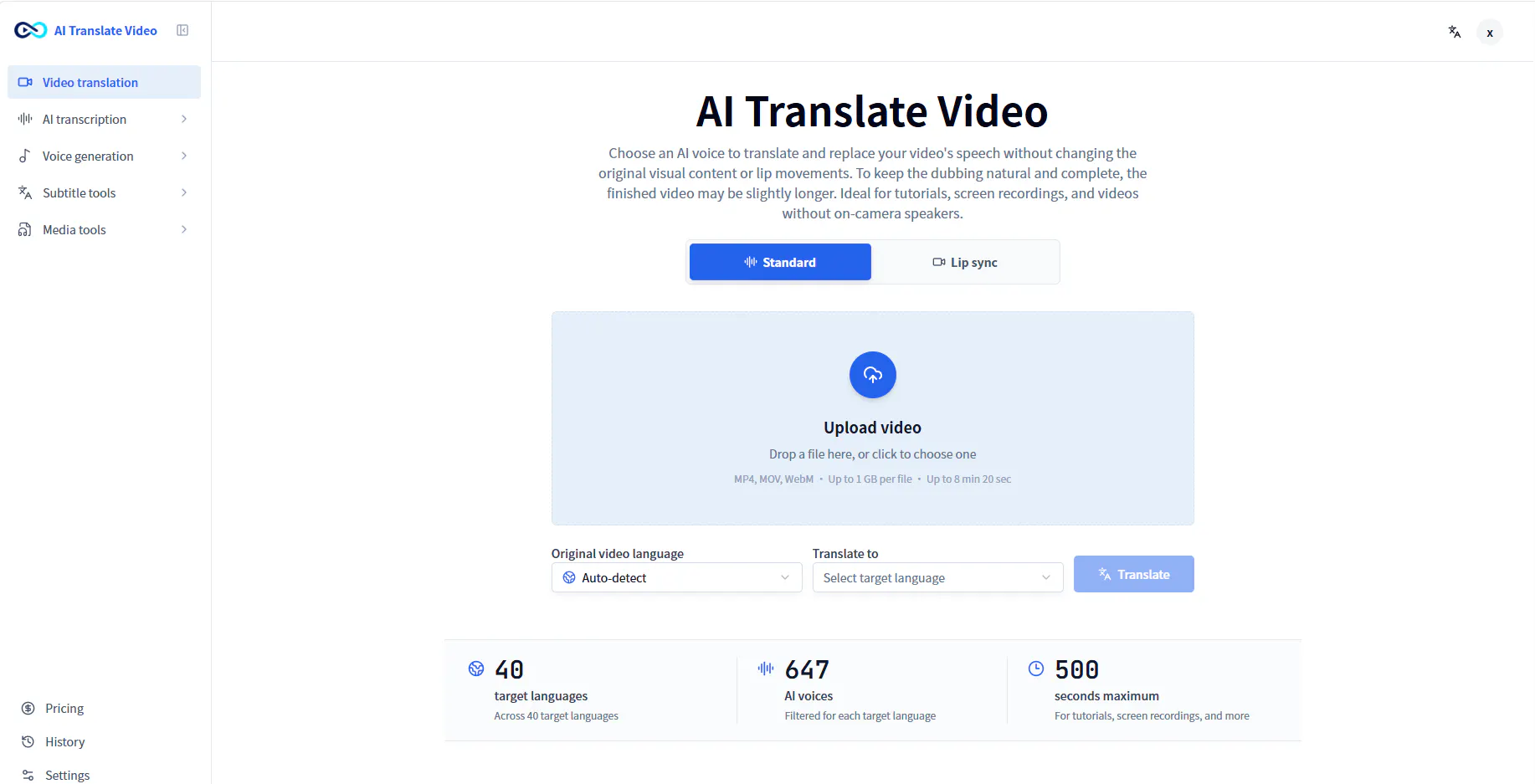Open Subtitle tools menu item
Viewport: 1535px width, 784px height.
104,192
